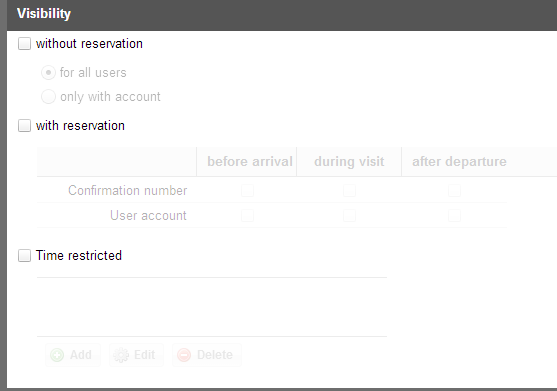Select 'for all users' radio button

click(48, 73)
